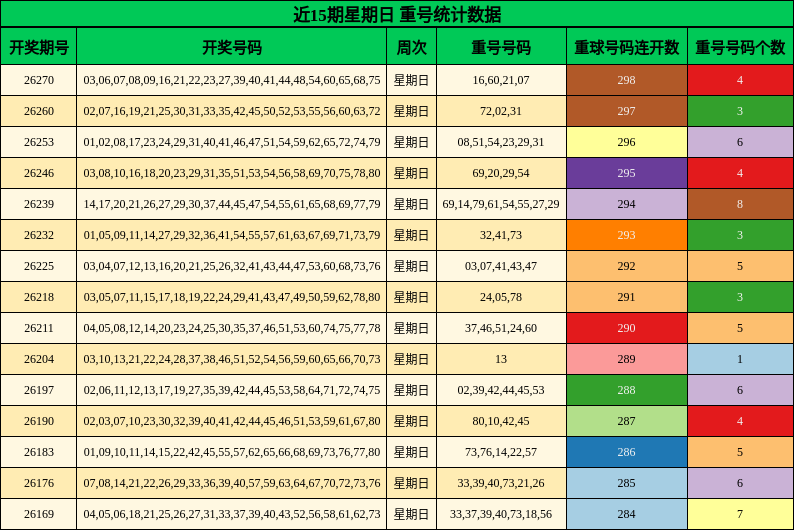Viewport: 794px width, 530px height.
Task: Click the brown count cell showing 8
Action: (x=740, y=204)
